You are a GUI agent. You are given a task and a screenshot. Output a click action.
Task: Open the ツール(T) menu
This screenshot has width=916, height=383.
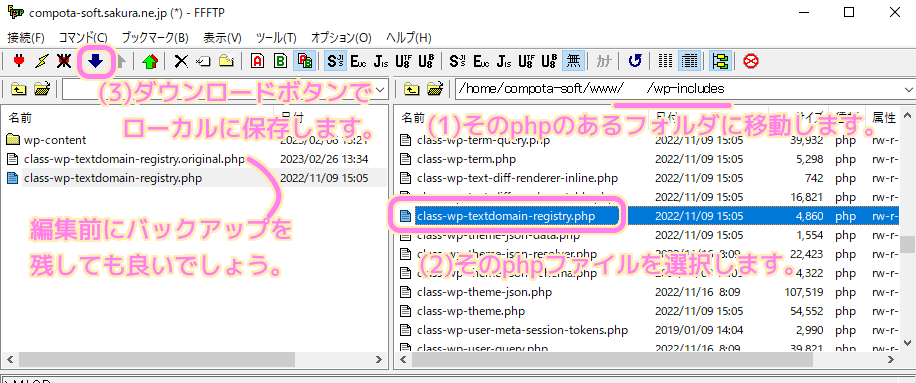[276, 37]
